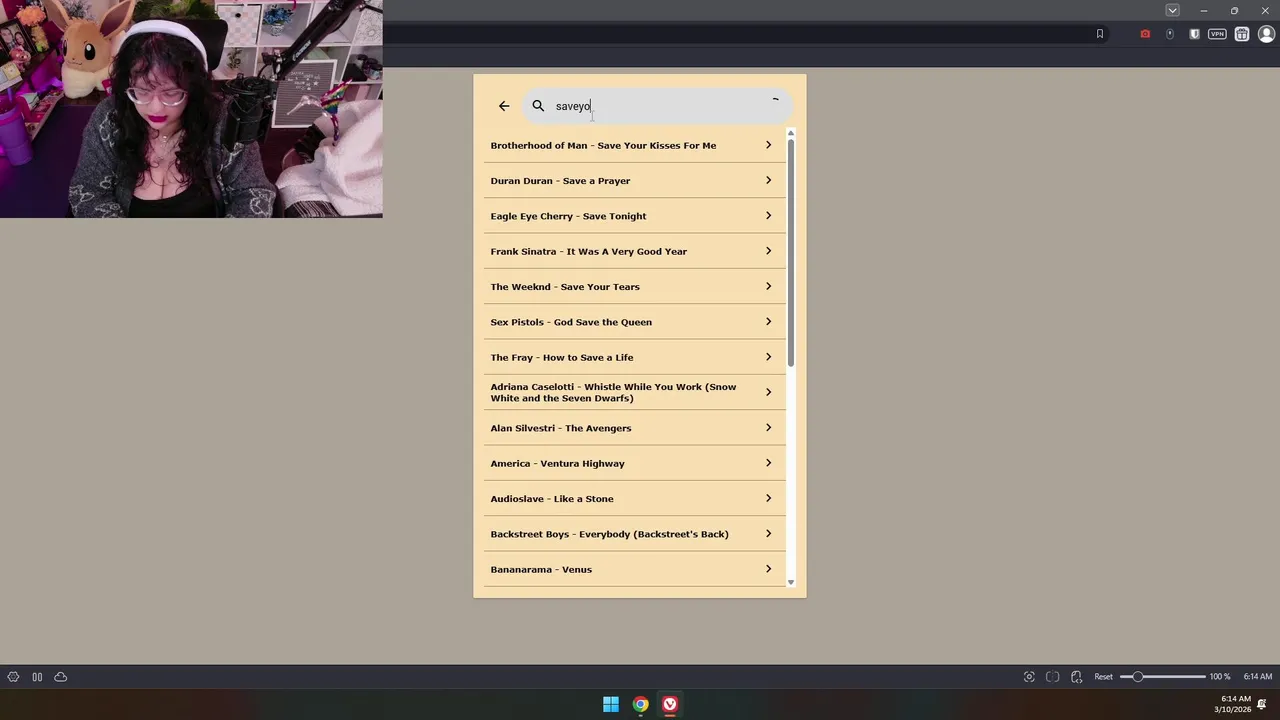This screenshot has height=720, width=1280.
Task: Expand the Brotherhood of Man song row chevron
Action: (768, 145)
